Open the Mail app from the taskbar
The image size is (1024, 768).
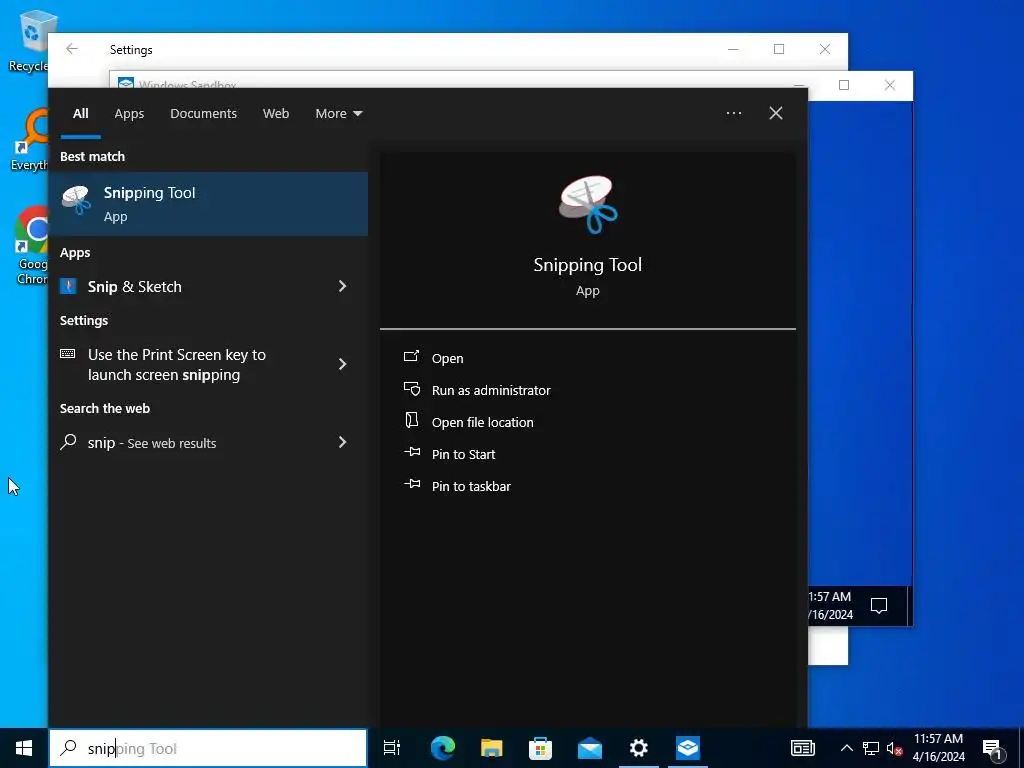point(590,748)
